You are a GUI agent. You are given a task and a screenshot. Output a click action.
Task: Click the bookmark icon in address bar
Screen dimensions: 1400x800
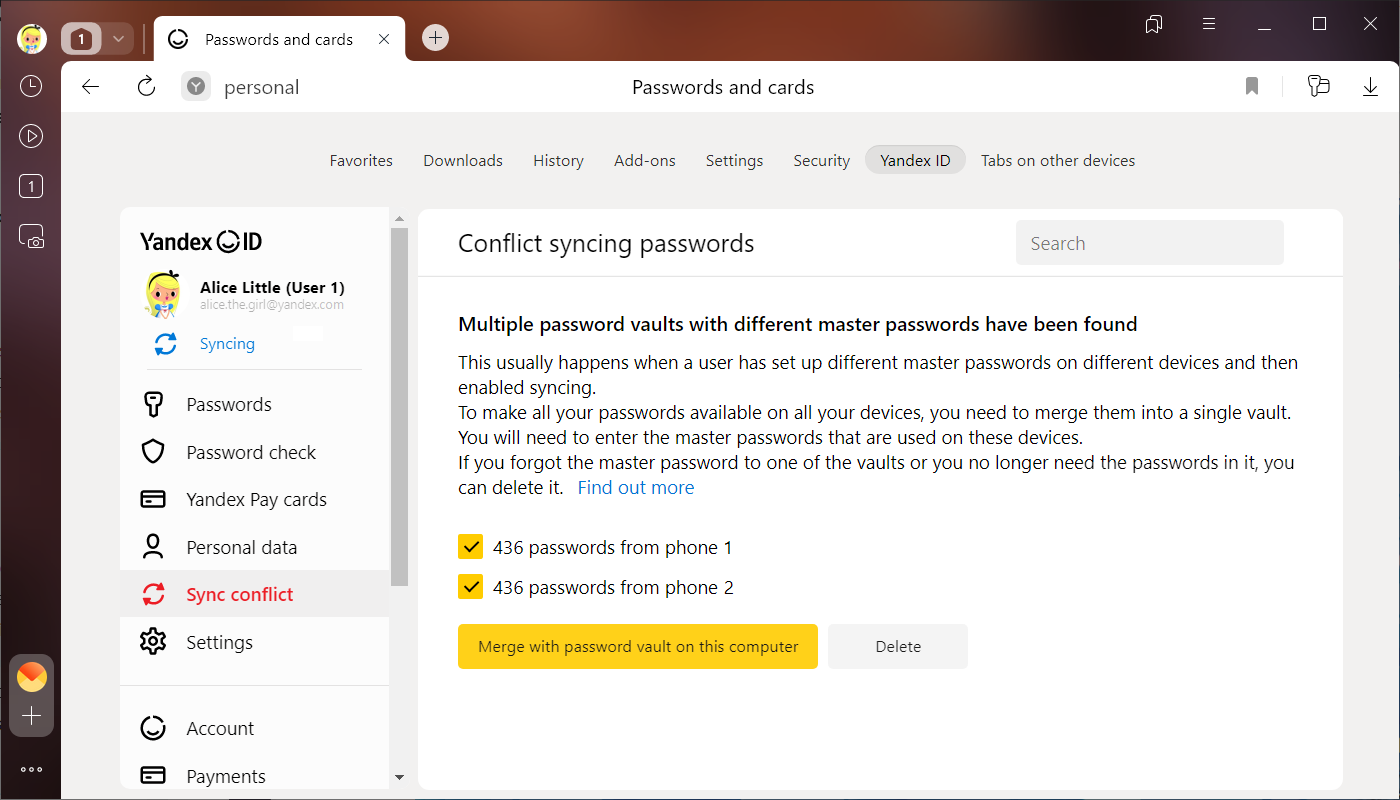1252,87
